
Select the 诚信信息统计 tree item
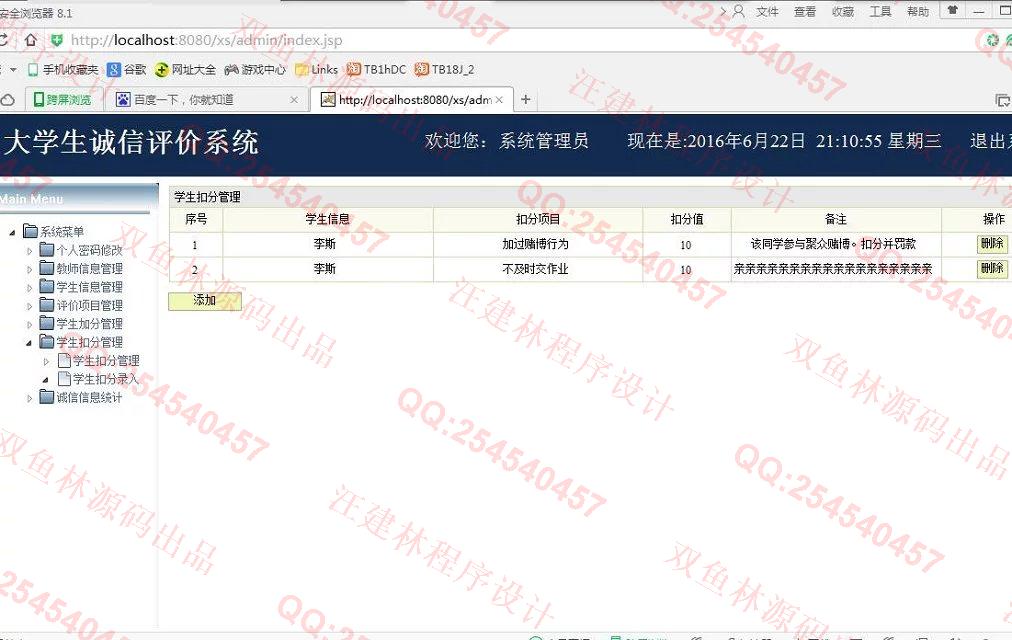[x=89, y=397]
